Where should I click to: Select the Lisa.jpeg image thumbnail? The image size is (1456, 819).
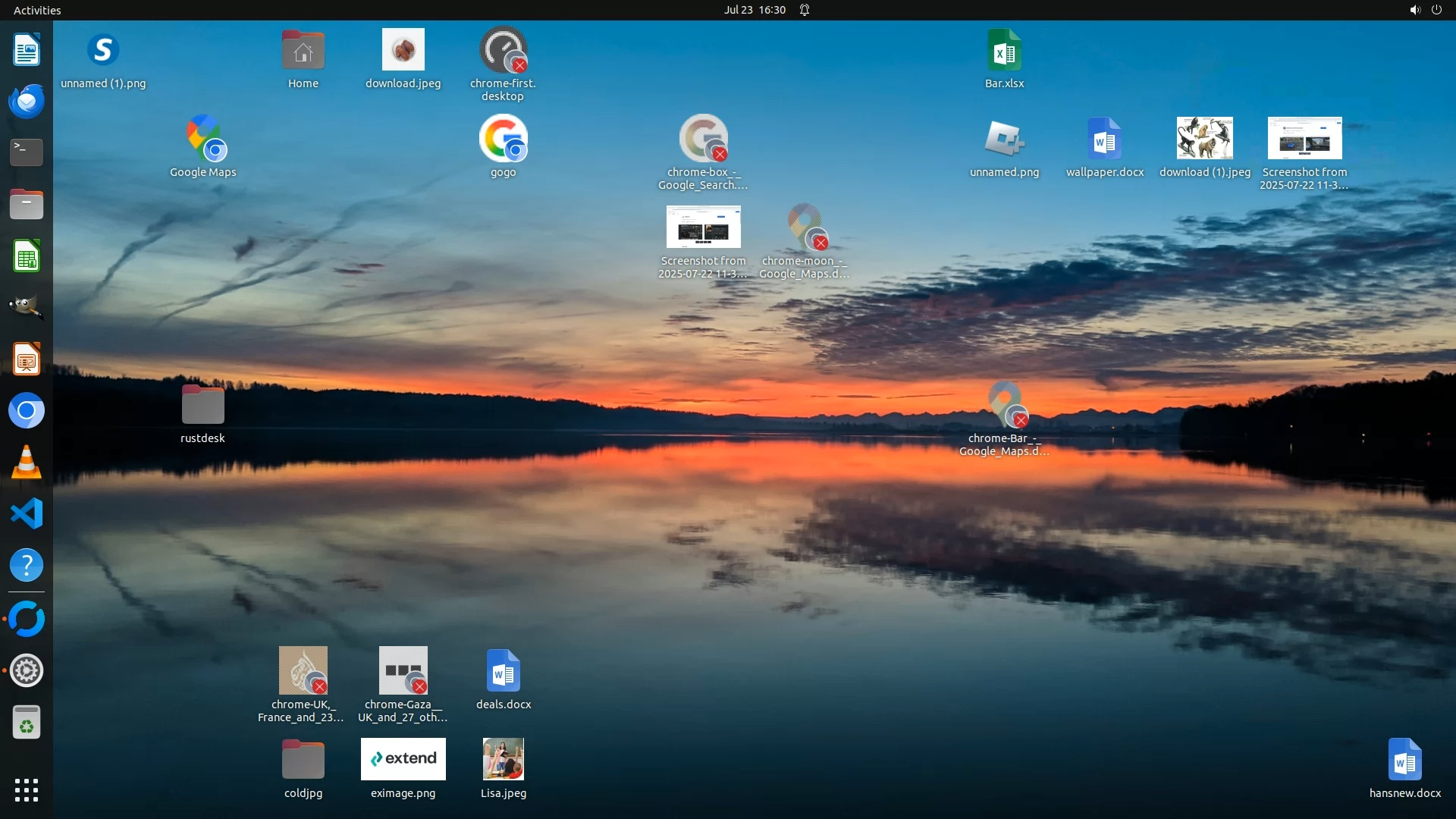pyautogui.click(x=503, y=759)
